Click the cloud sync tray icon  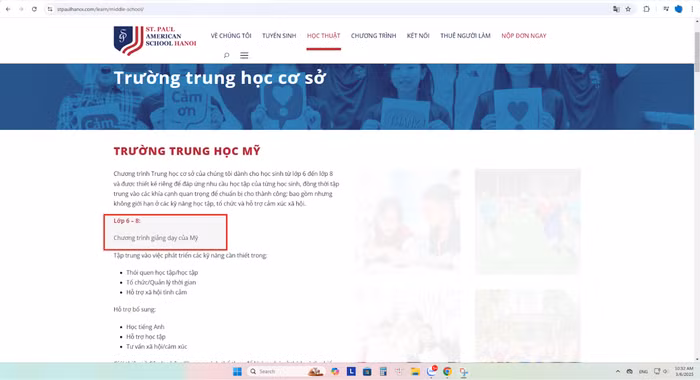(629, 372)
